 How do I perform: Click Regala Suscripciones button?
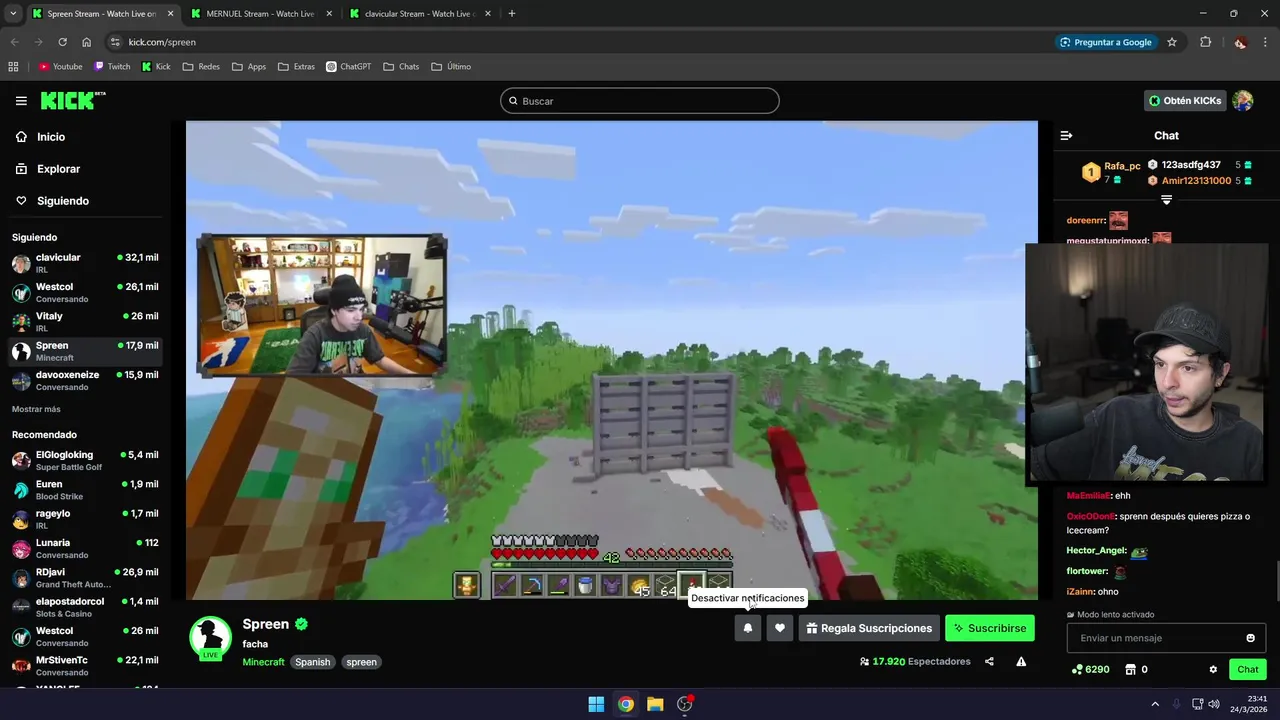pyautogui.click(x=868, y=628)
